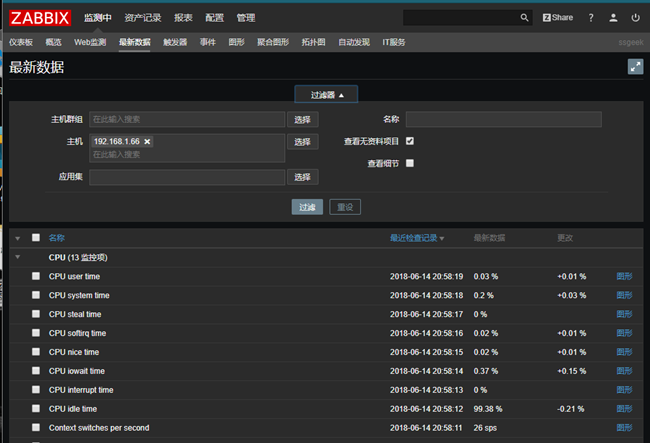
Task: Open 图形 link for CPU nice time
Action: tap(624, 352)
